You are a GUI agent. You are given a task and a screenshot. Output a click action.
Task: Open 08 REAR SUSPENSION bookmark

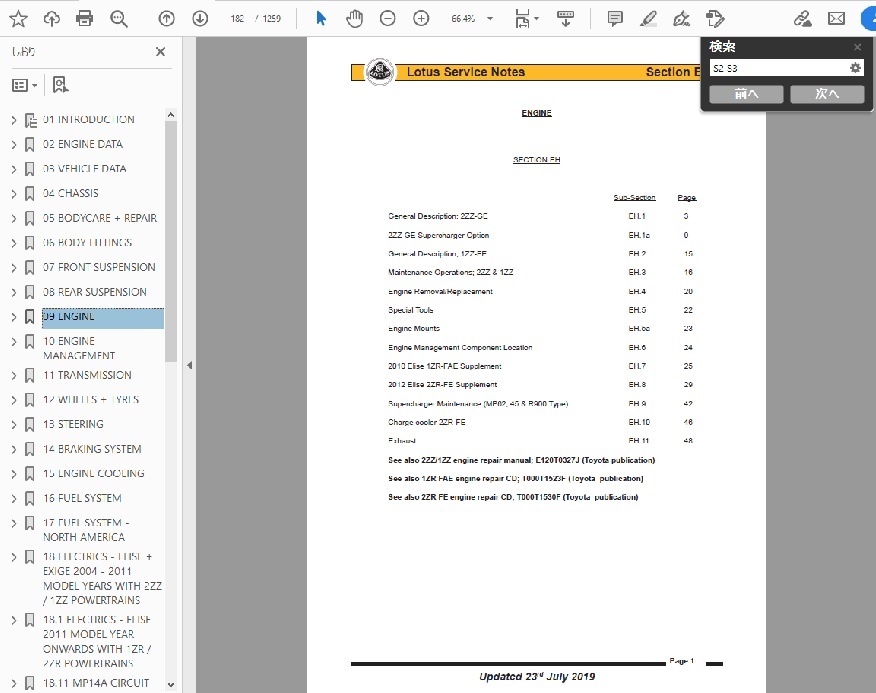95,292
